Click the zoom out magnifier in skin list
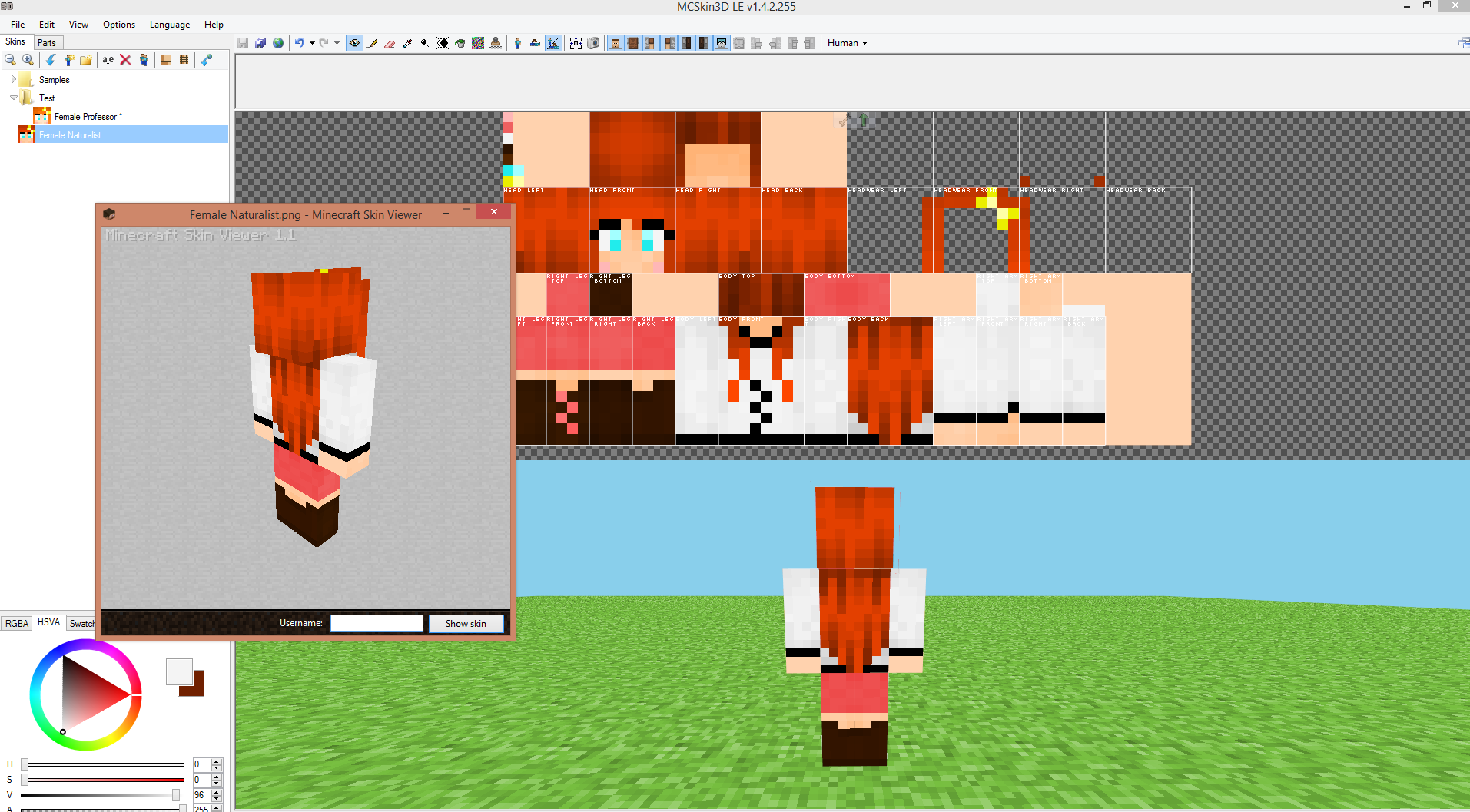Viewport: 1470px width, 812px height. (11, 60)
